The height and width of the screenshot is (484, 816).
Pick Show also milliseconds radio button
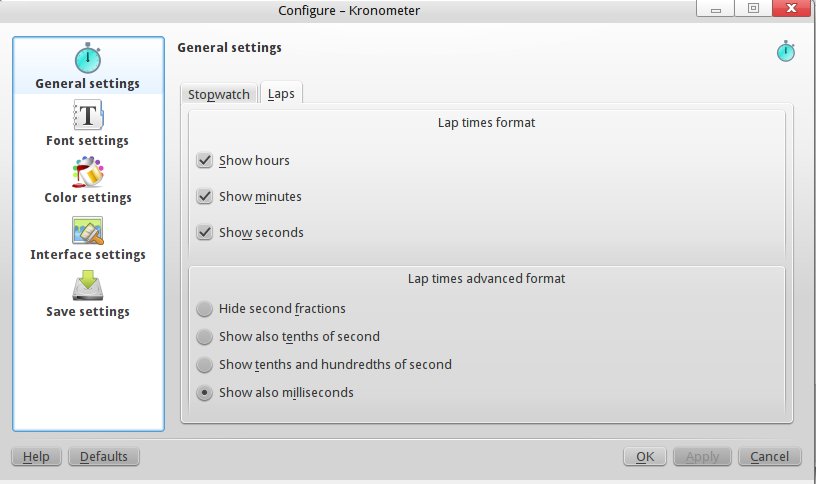coord(205,393)
